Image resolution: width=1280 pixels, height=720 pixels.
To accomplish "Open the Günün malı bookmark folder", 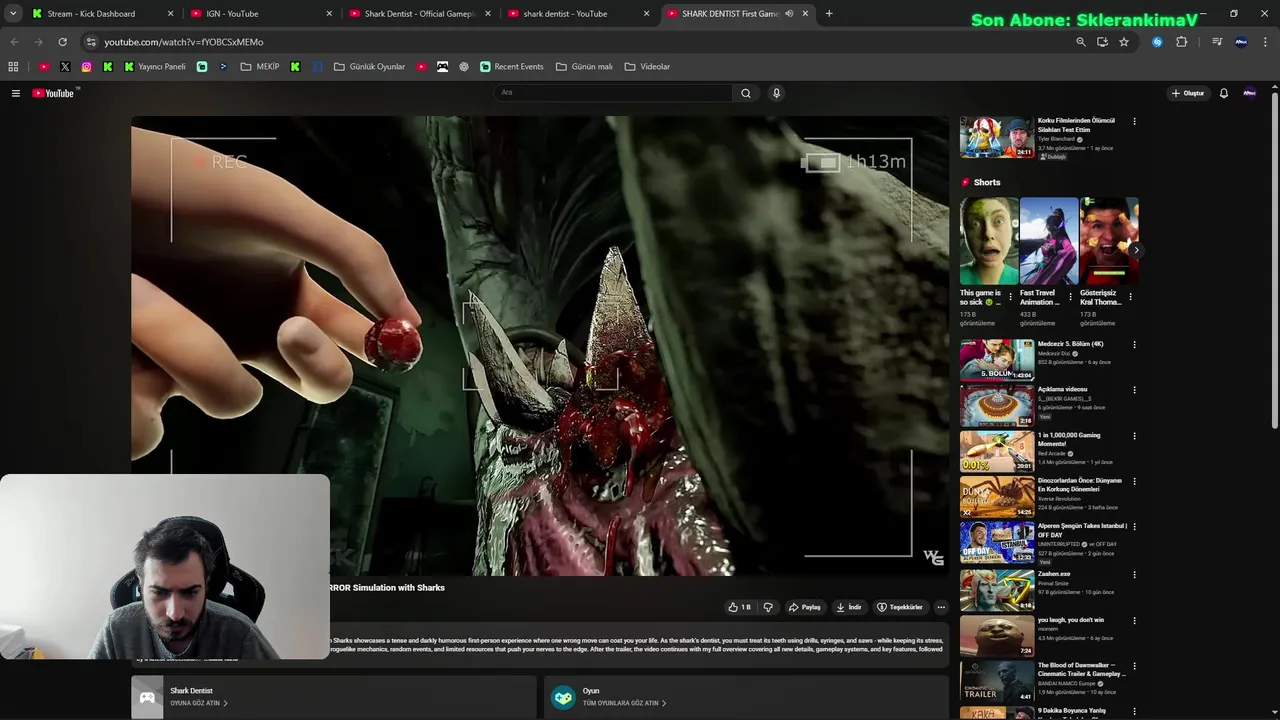I will [585, 67].
